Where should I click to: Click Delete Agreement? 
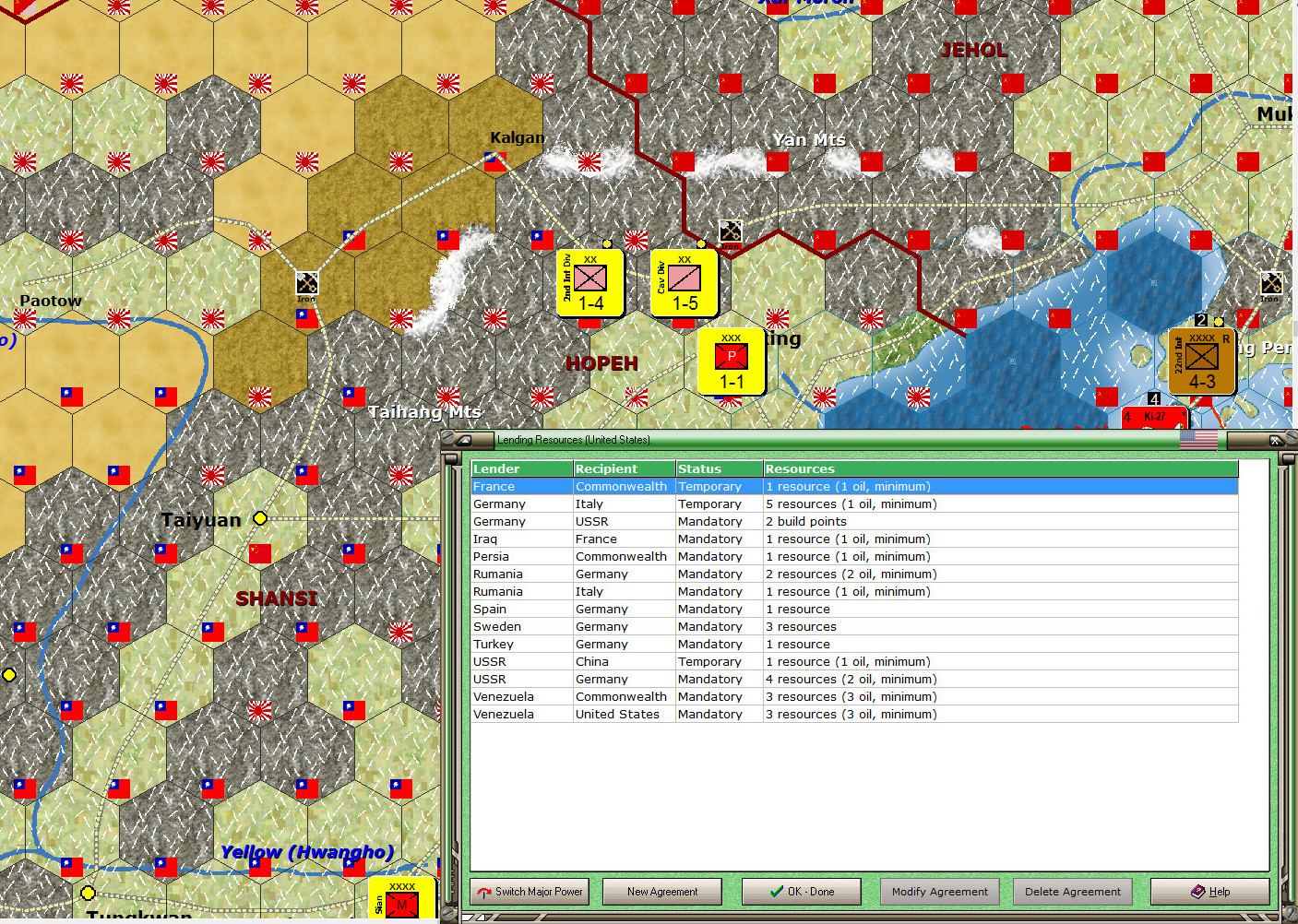point(1073,892)
